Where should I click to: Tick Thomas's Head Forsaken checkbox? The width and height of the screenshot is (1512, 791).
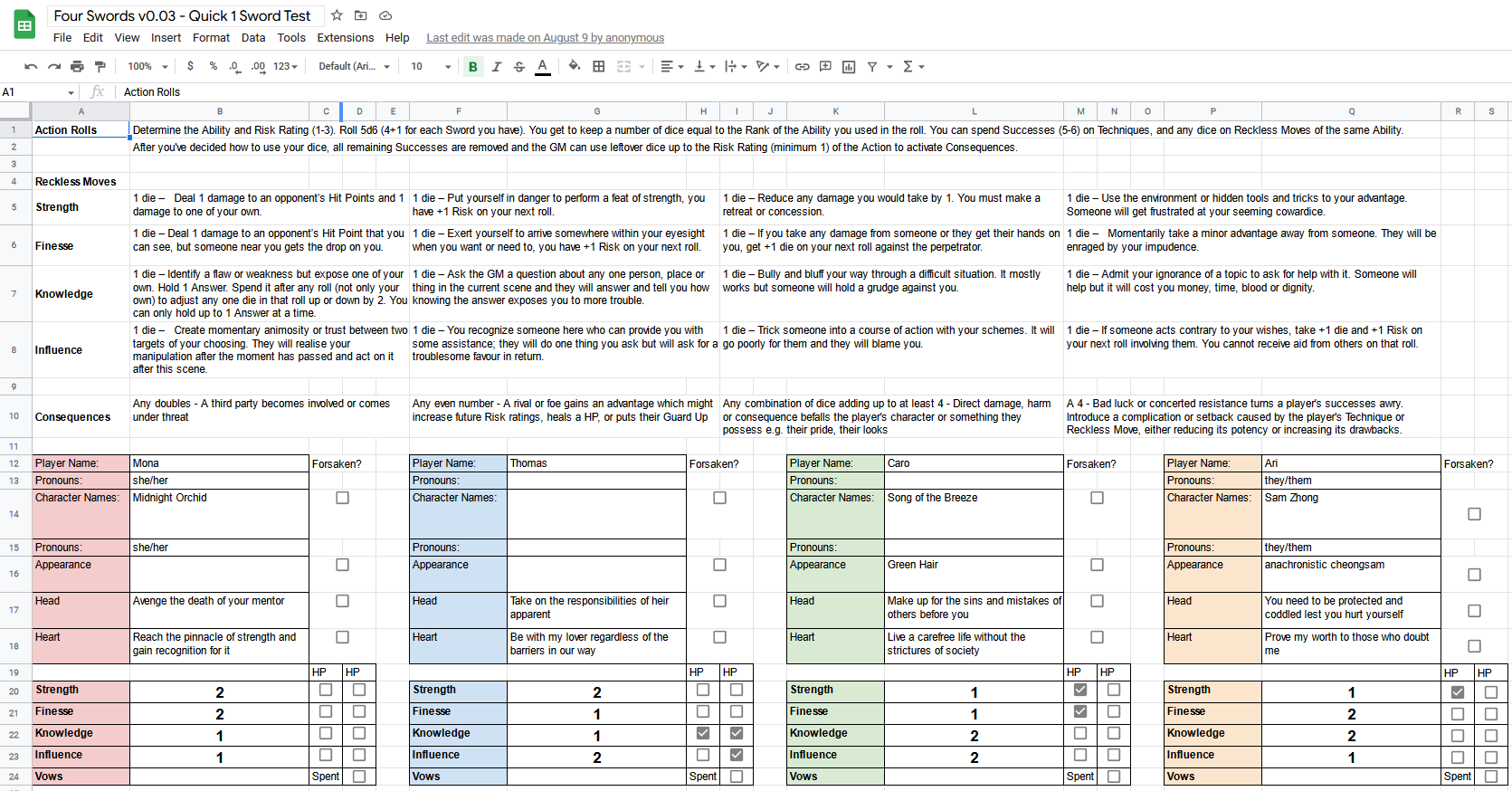point(719,601)
